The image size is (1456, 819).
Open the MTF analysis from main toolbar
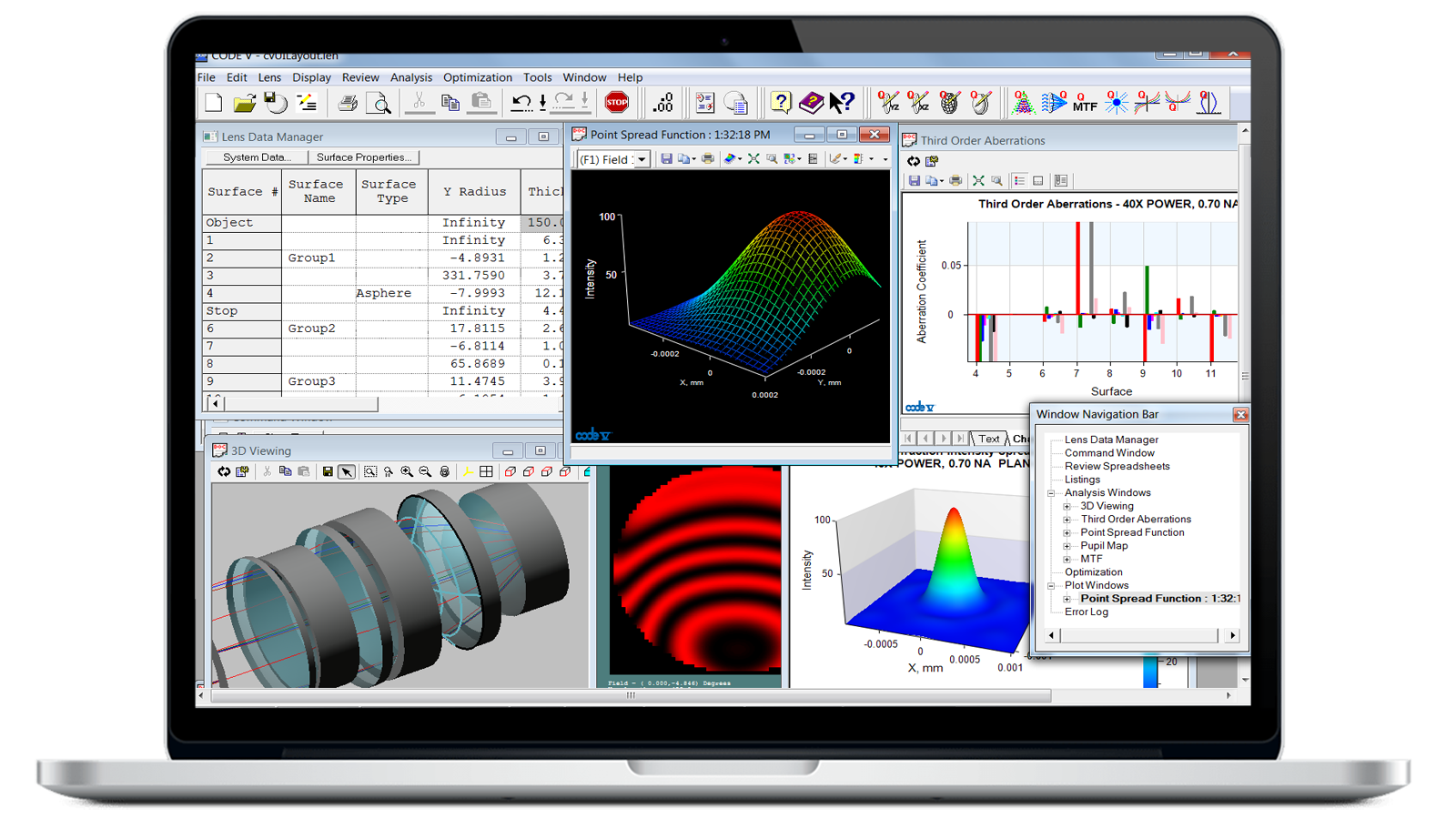[x=1084, y=104]
